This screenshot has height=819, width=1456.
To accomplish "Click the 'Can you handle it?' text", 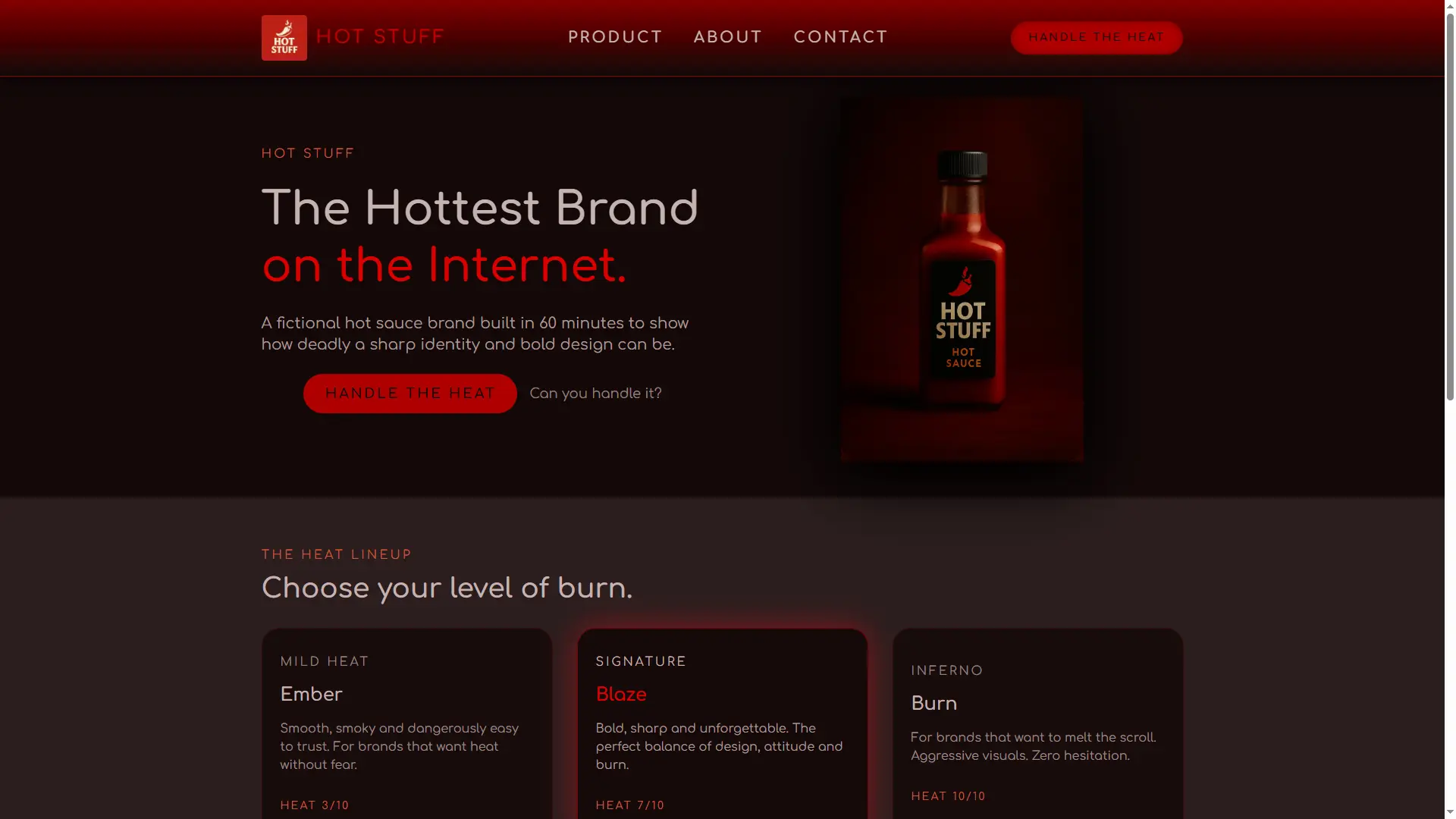I will coord(595,394).
